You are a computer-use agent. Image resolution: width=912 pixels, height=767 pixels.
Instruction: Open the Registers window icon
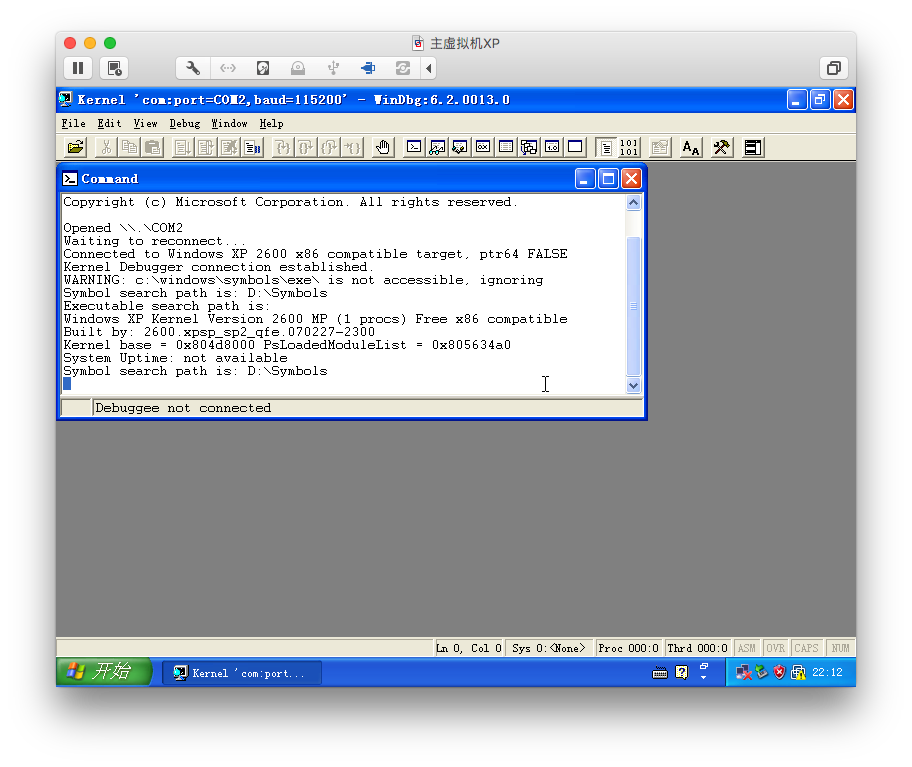tap(483, 147)
